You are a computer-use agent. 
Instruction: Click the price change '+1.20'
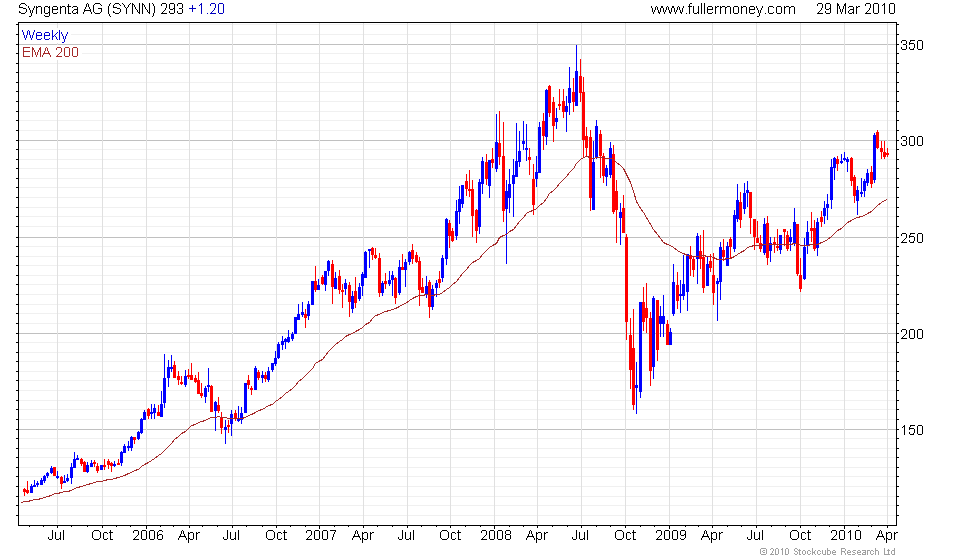point(206,9)
